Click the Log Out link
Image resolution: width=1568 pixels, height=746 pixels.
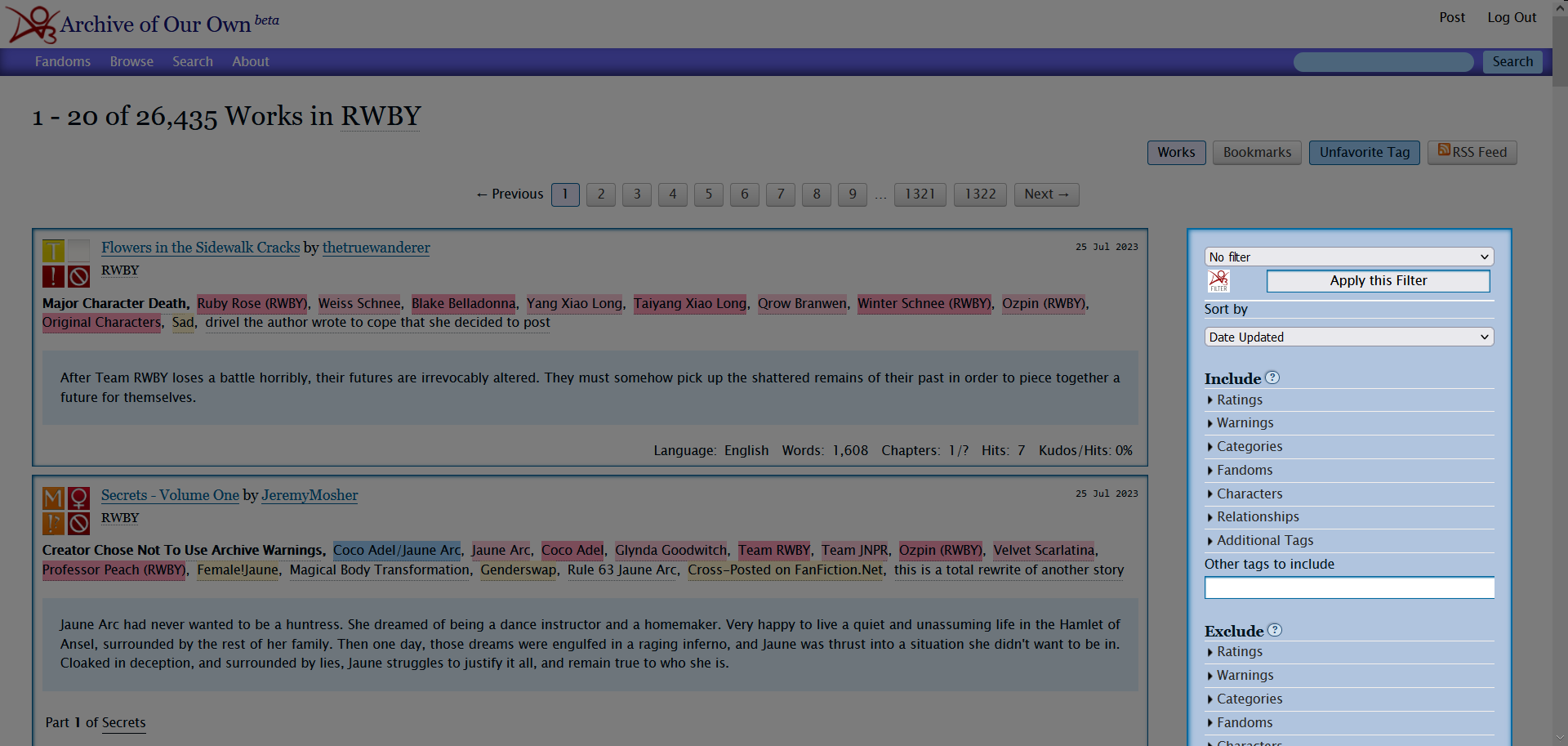click(x=1512, y=17)
